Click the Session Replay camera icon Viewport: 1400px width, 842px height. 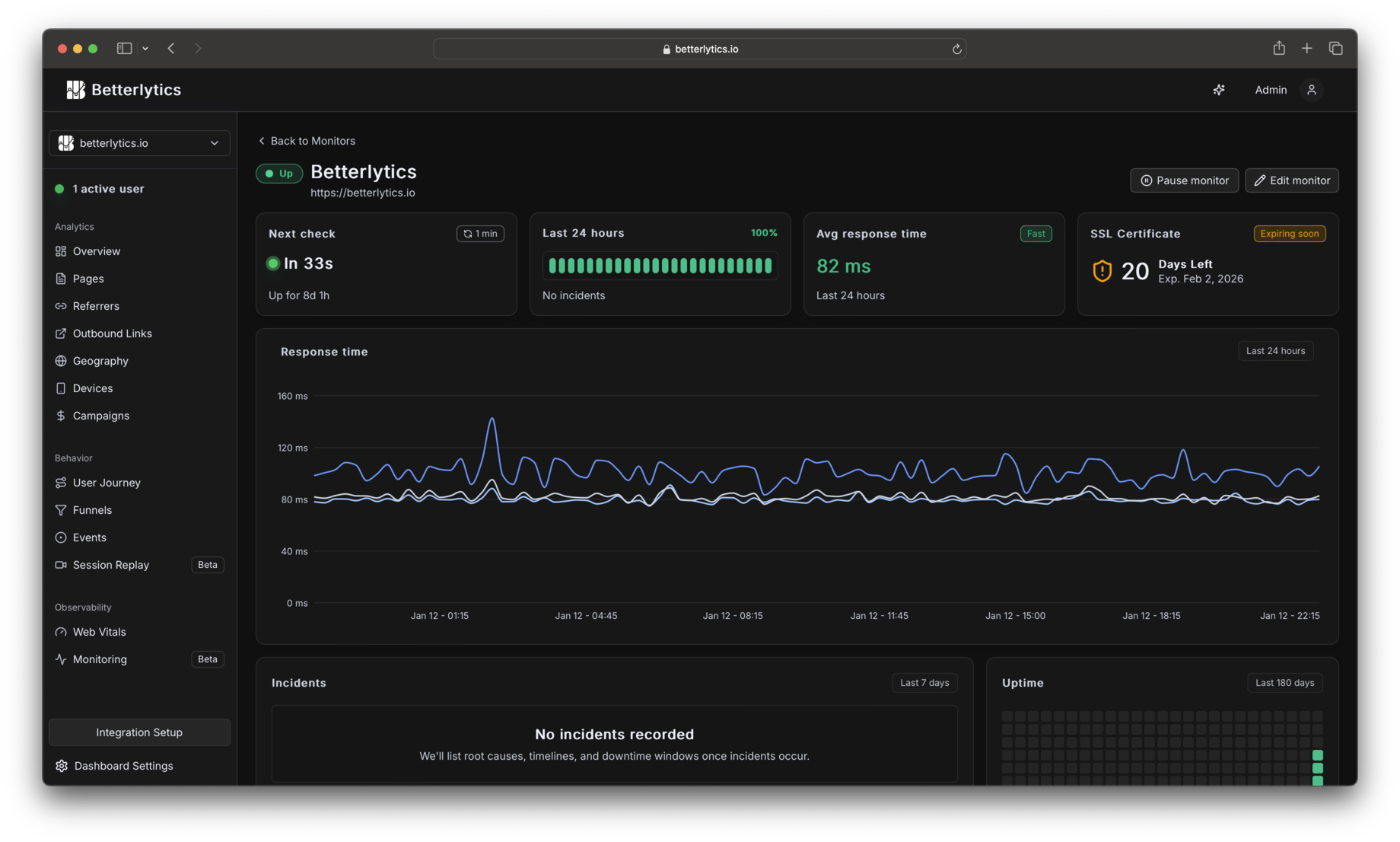click(61, 565)
